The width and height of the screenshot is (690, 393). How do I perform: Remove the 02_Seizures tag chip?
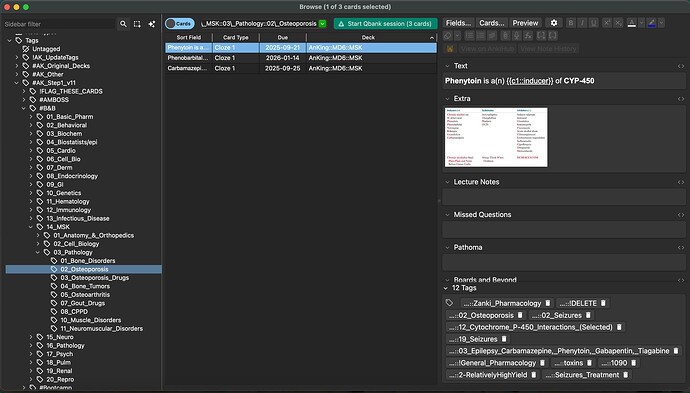[588, 315]
